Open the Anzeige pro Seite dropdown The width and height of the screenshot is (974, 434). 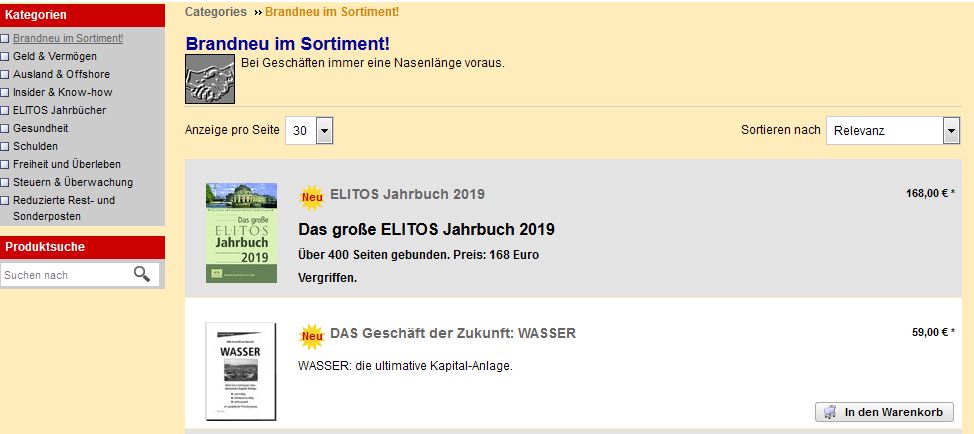tap(309, 131)
